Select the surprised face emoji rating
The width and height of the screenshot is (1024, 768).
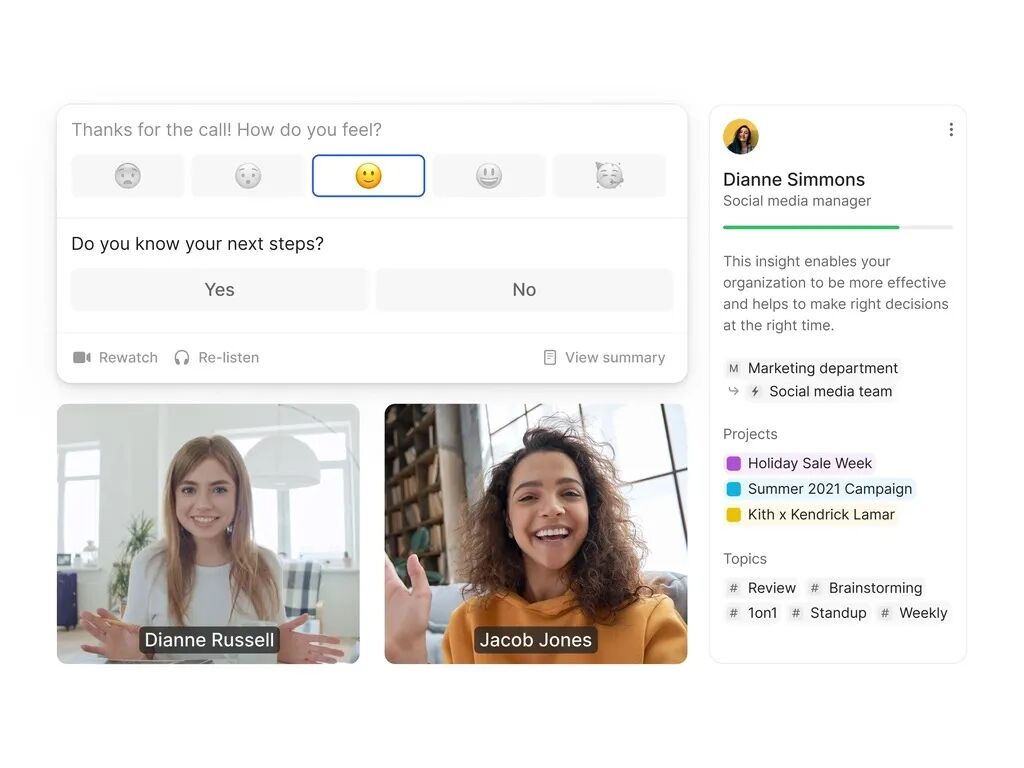point(248,176)
